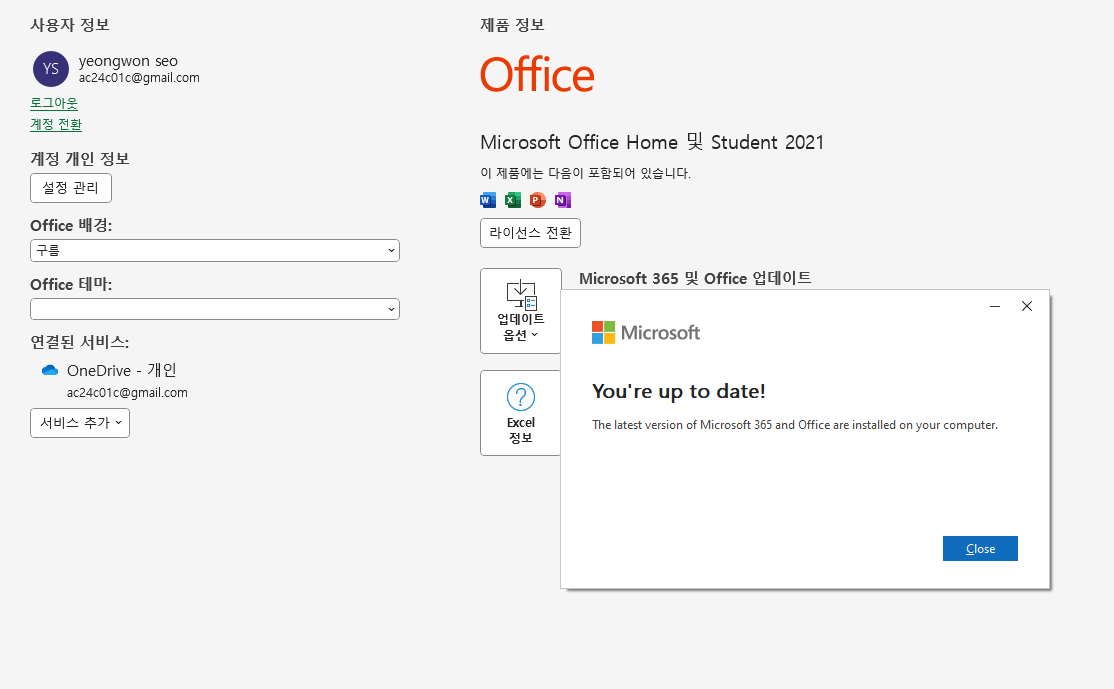Click the Excel app icon
The height and width of the screenshot is (689, 1114).
[x=513, y=200]
